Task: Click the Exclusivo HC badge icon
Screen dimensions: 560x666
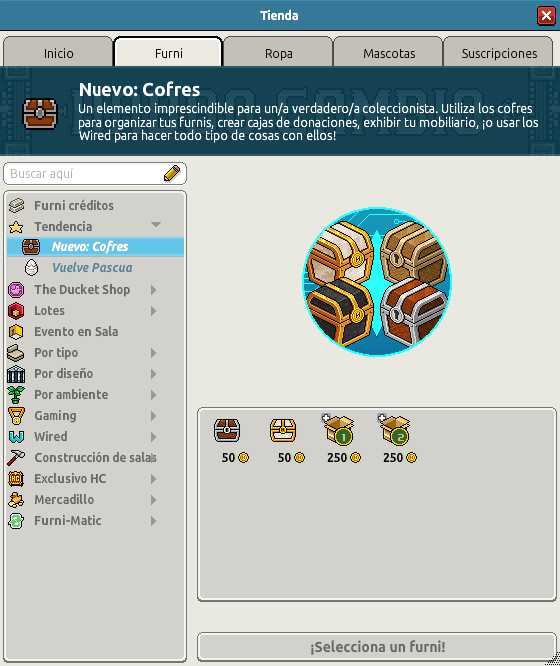Action: point(16,479)
